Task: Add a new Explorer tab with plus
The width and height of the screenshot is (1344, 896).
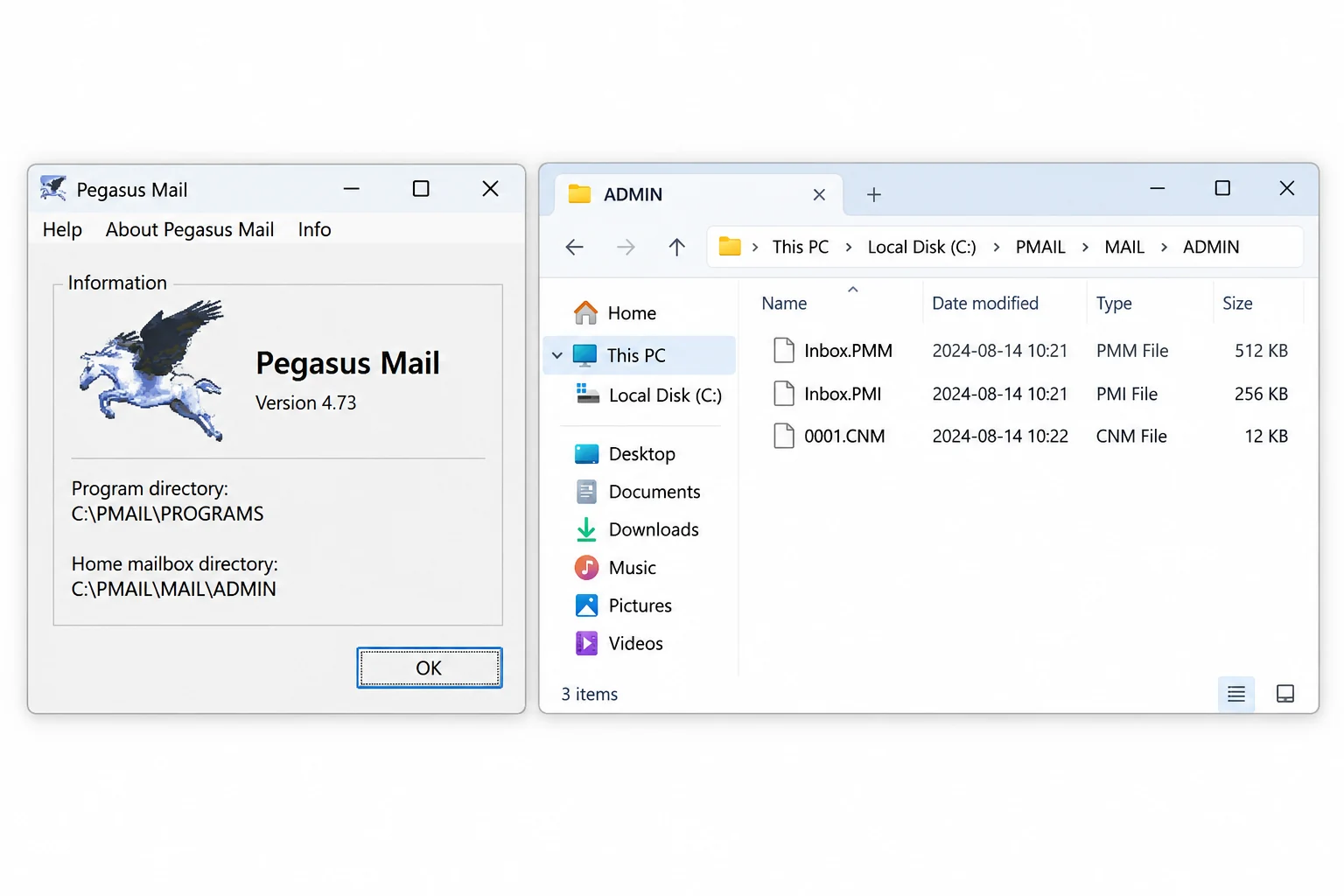Action: tap(873, 194)
